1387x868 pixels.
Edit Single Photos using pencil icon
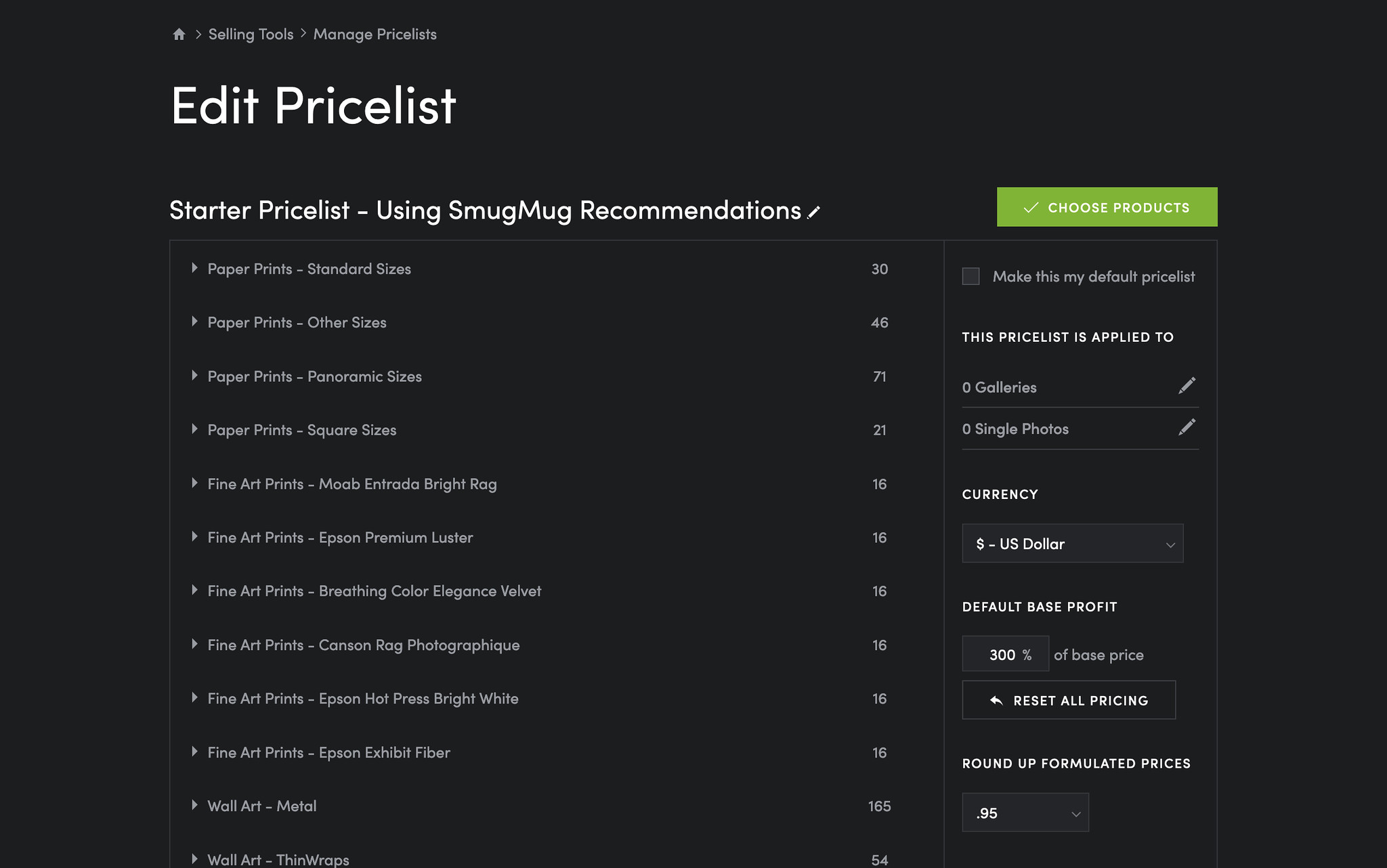(1187, 427)
